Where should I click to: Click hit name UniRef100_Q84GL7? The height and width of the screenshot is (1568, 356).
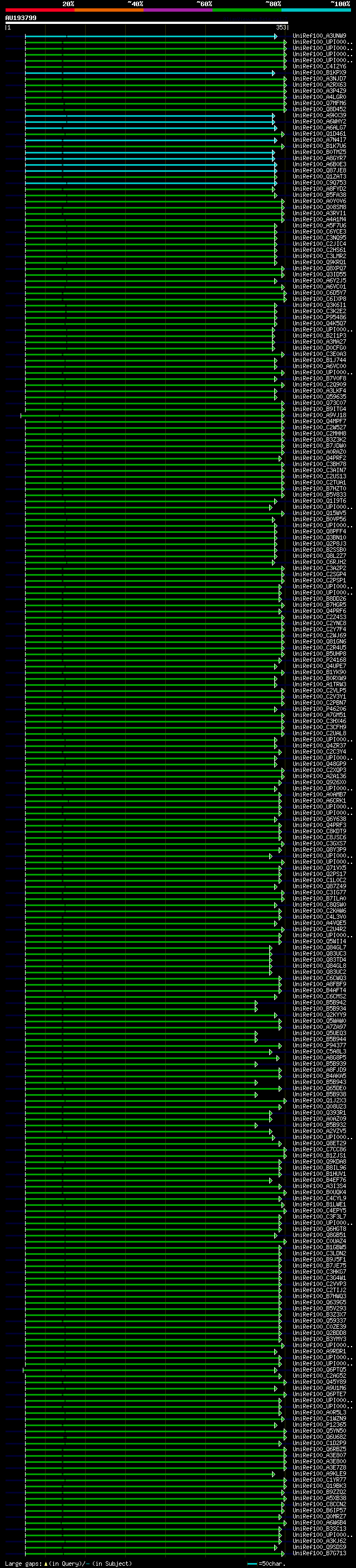(319, 947)
